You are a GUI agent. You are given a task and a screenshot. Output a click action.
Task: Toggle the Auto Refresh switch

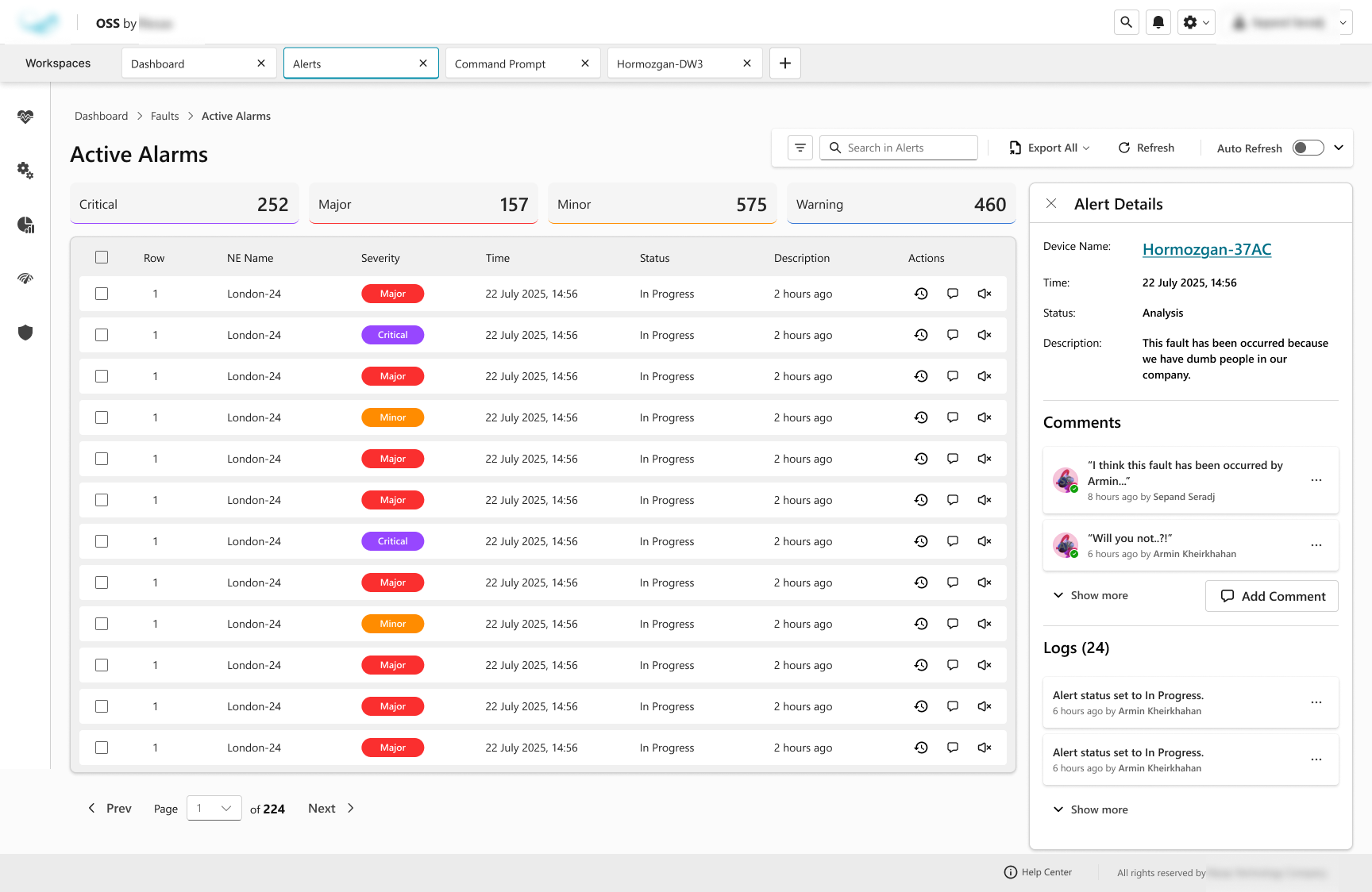point(1308,148)
